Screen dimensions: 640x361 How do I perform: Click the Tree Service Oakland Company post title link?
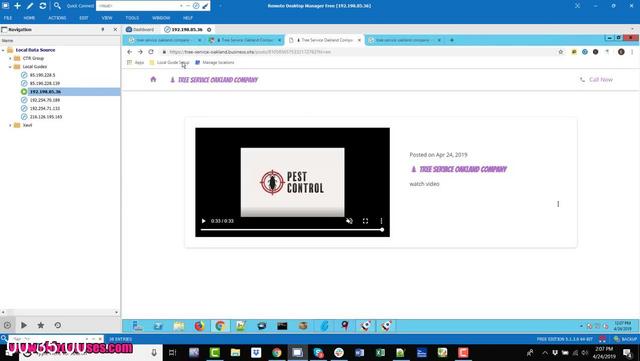pos(459,169)
